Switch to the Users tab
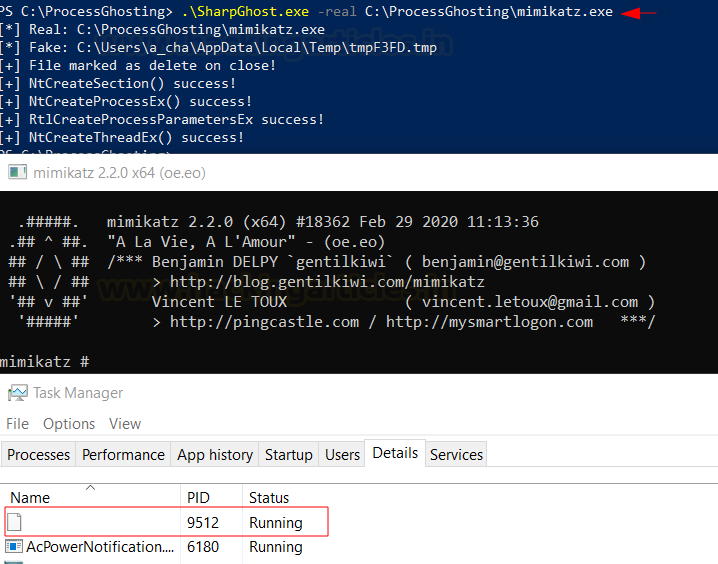Screen dimensions: 718x564 pos(342,455)
